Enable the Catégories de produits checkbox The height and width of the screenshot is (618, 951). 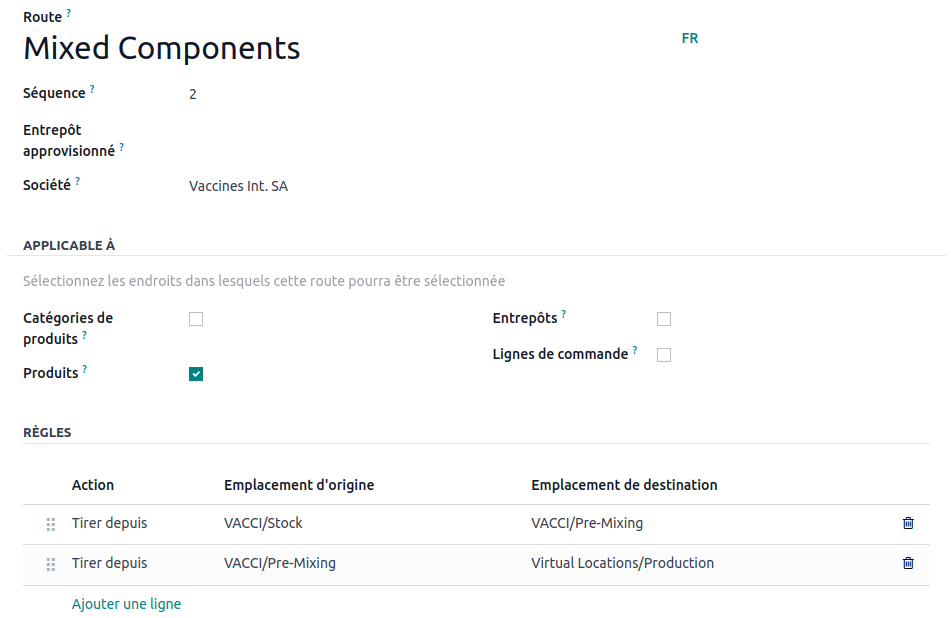[x=196, y=319]
